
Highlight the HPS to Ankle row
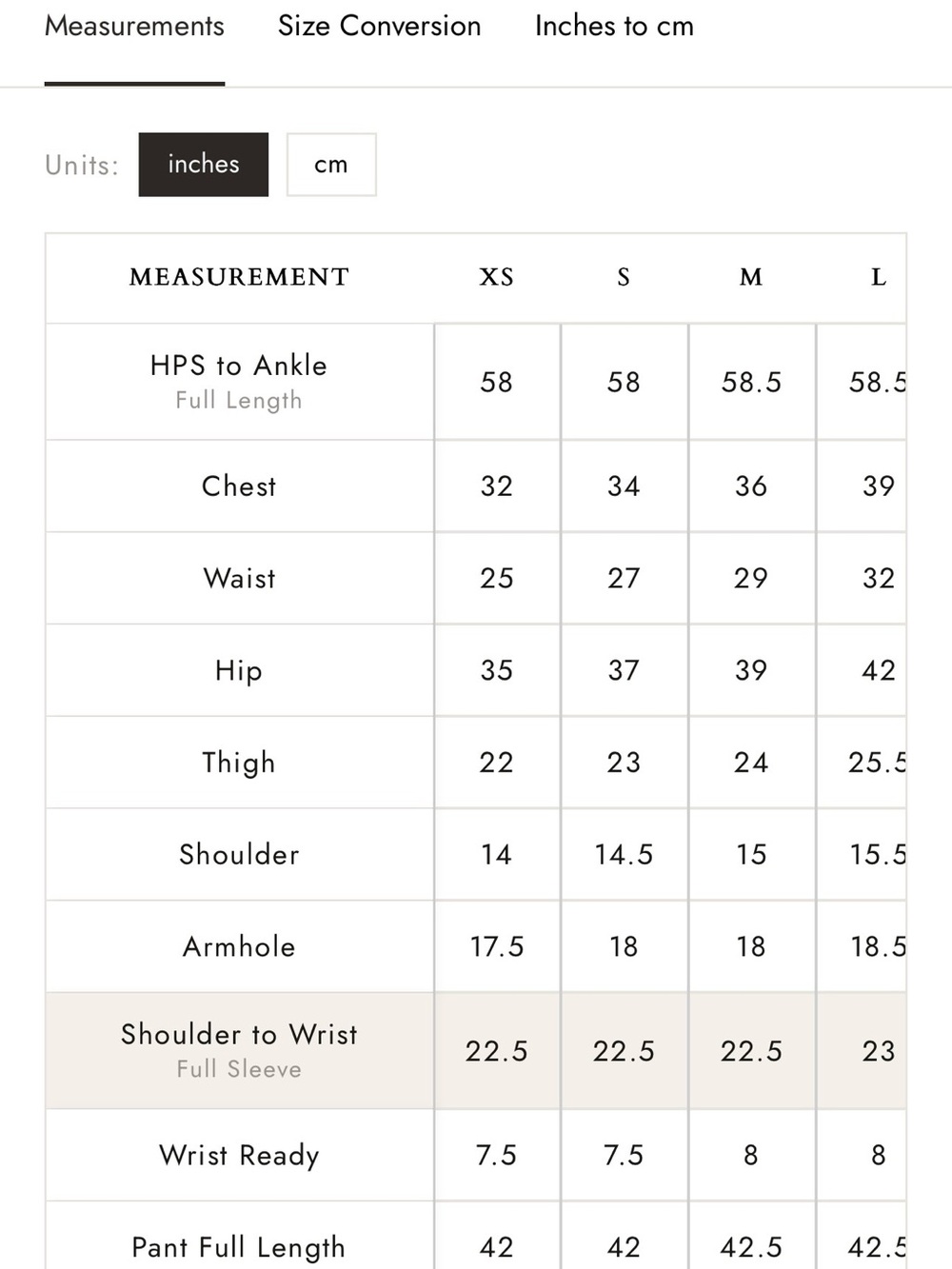(476, 382)
